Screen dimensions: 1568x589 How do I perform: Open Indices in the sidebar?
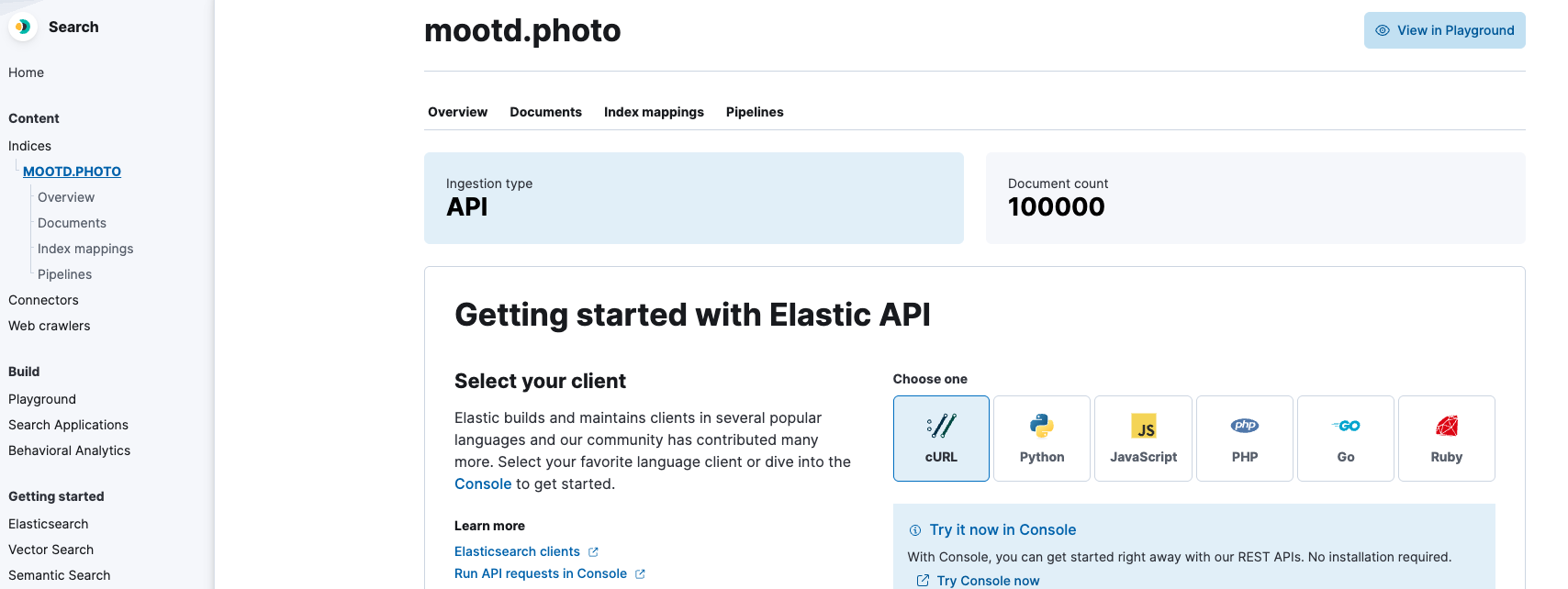(29, 146)
